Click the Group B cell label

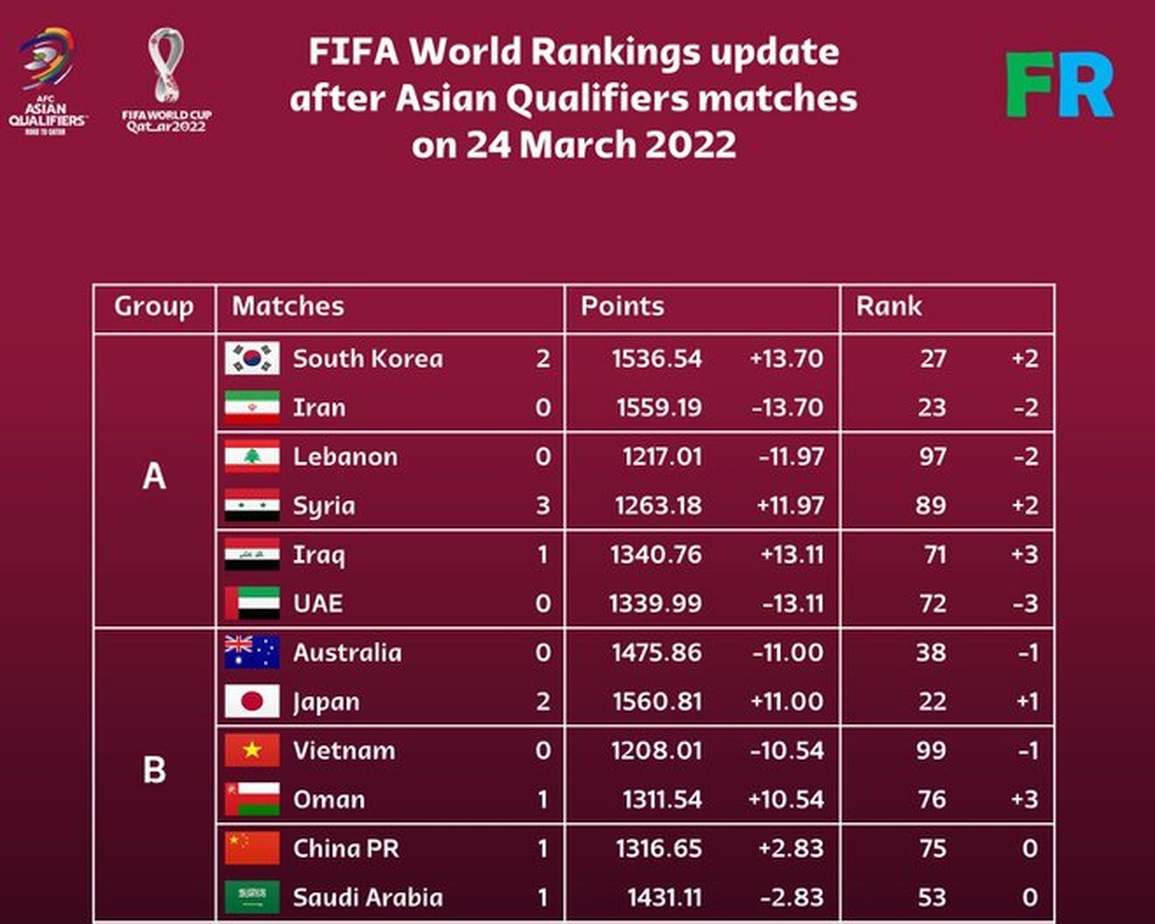click(x=154, y=770)
